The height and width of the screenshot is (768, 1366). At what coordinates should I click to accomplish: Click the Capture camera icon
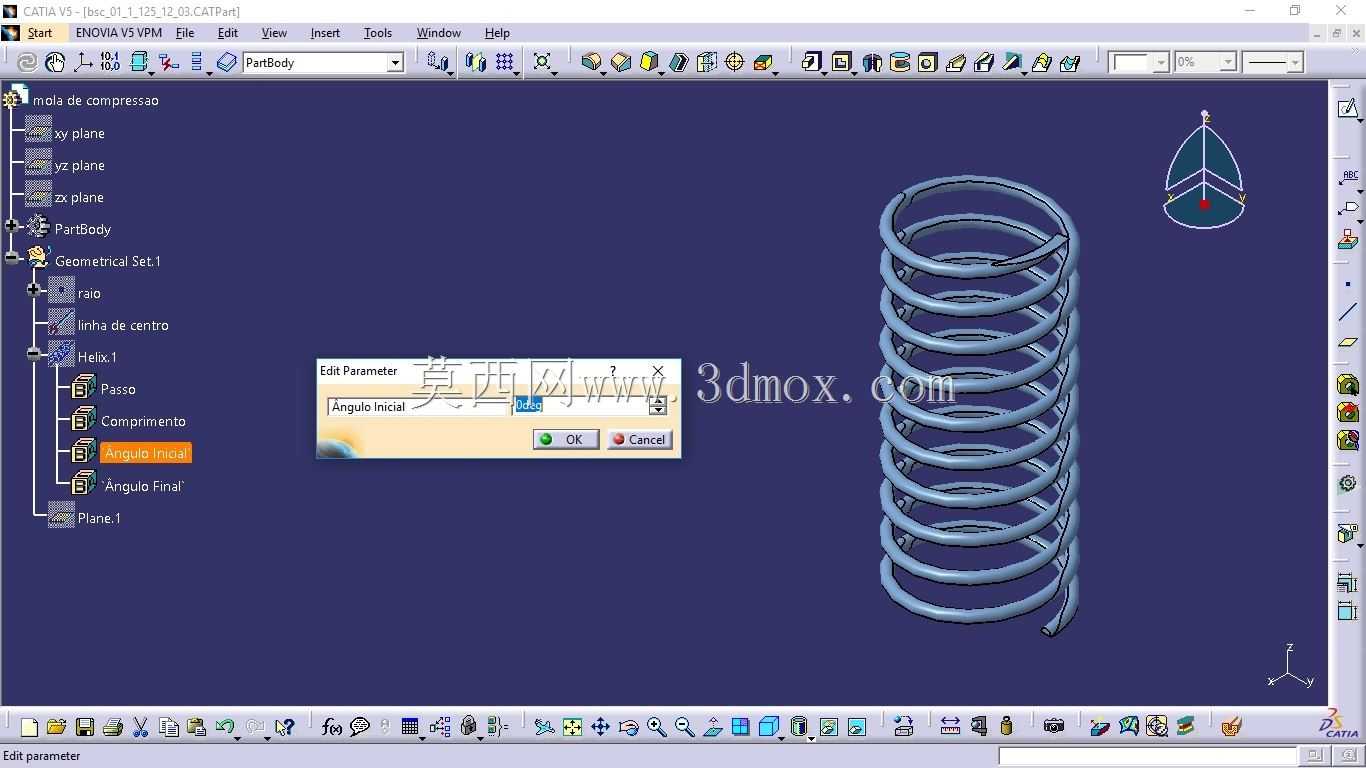[x=1053, y=726]
